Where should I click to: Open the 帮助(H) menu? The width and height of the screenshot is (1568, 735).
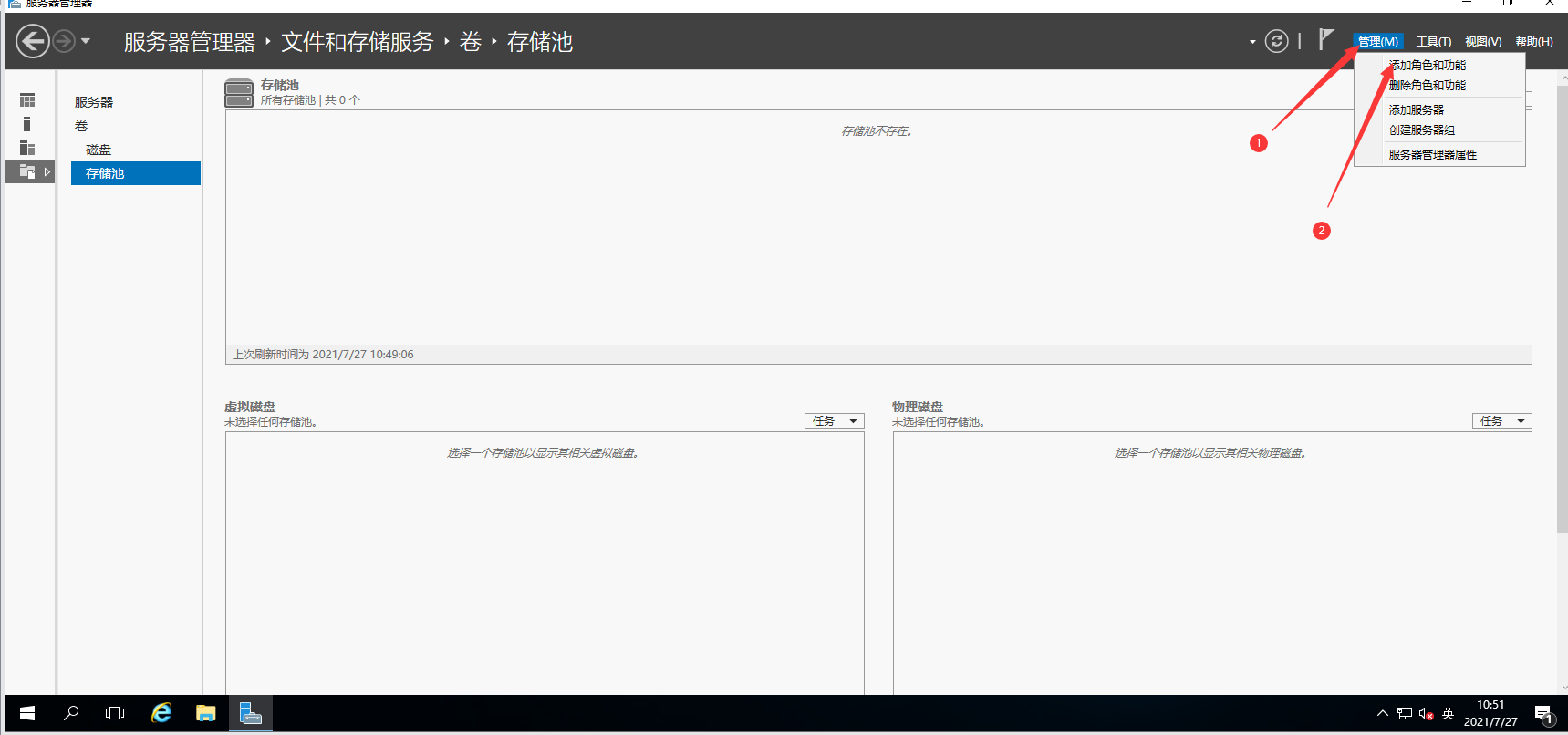click(1534, 42)
